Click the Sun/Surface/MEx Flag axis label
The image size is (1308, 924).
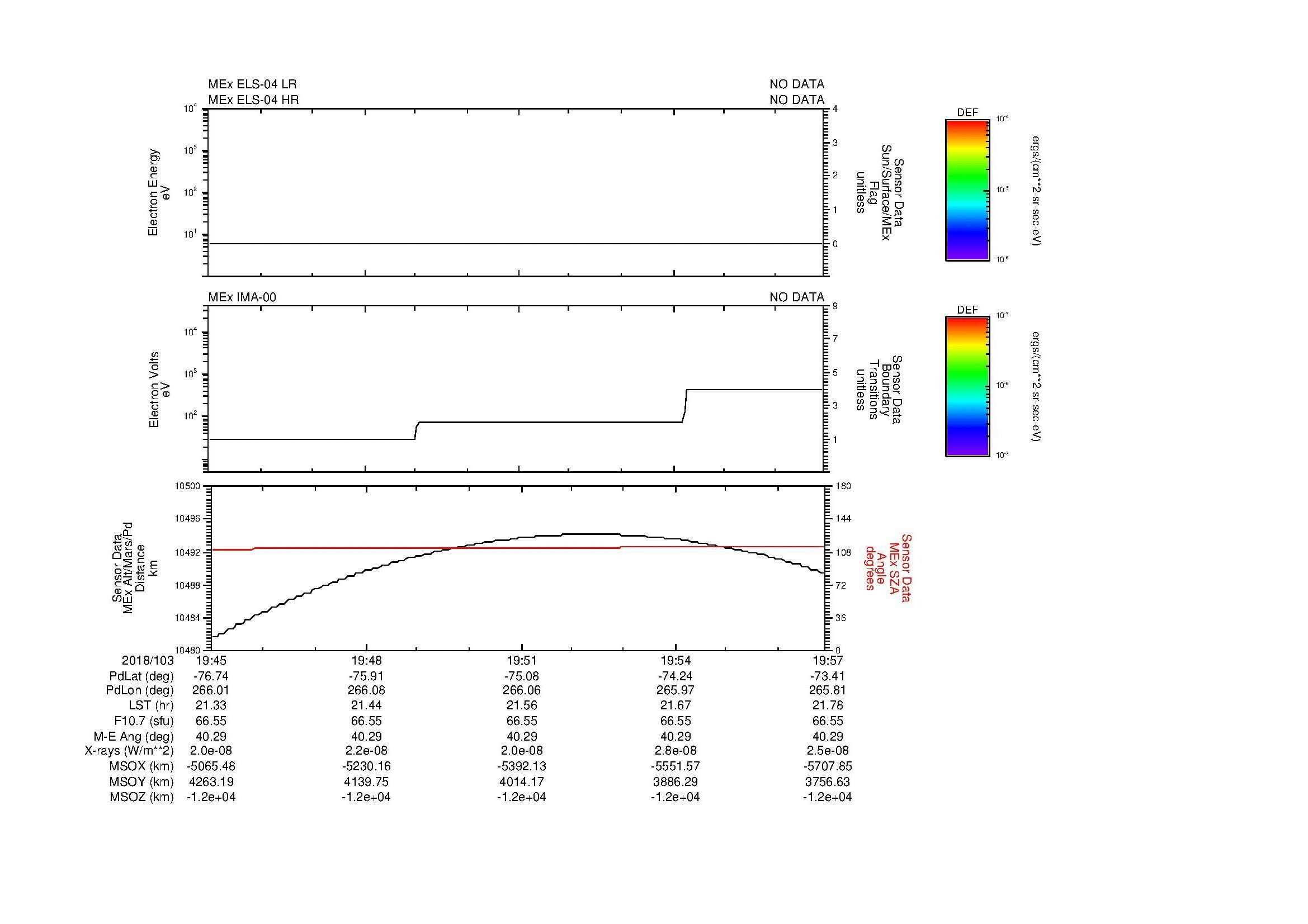coord(879,192)
